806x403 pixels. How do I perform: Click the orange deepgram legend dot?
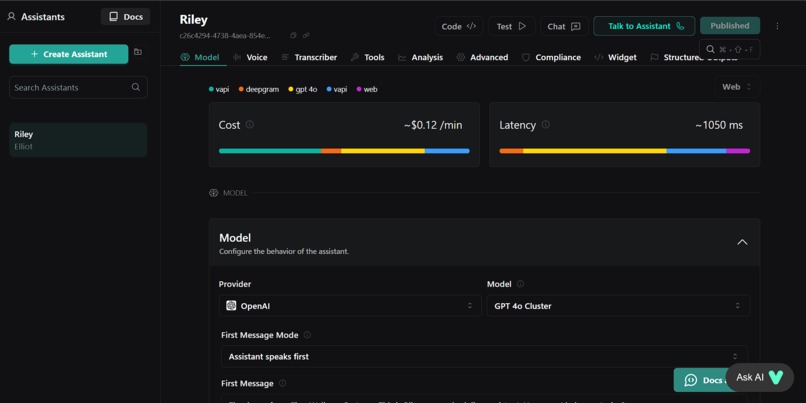coord(241,89)
